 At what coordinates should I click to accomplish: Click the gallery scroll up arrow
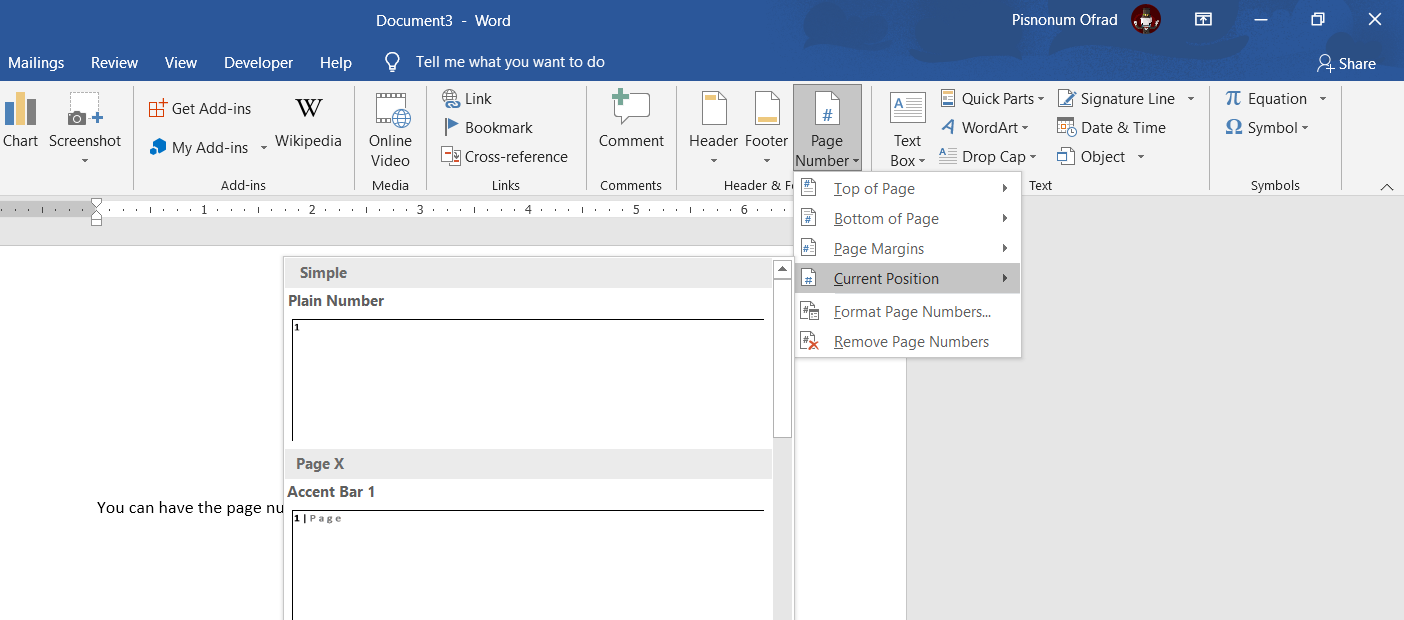[x=783, y=270]
